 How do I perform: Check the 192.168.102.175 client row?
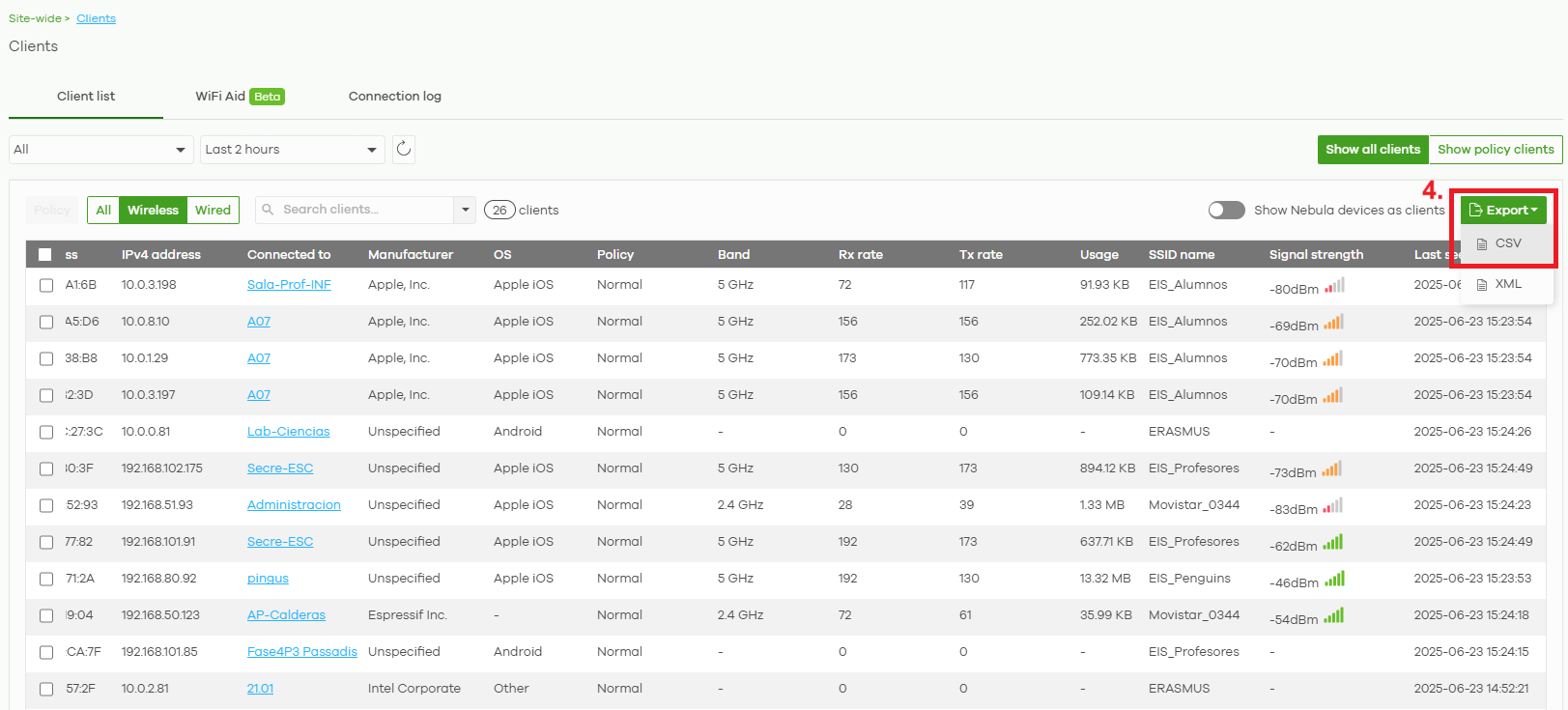coord(46,469)
